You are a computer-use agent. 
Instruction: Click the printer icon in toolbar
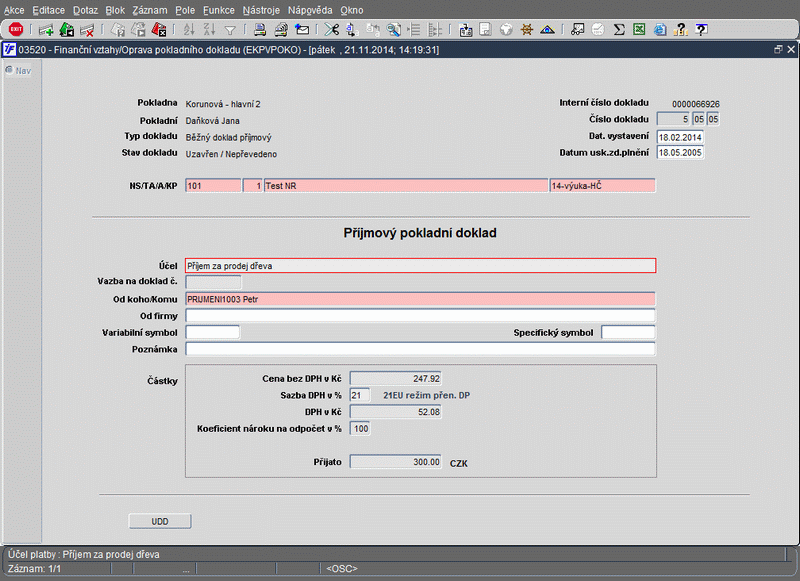(x=260, y=30)
